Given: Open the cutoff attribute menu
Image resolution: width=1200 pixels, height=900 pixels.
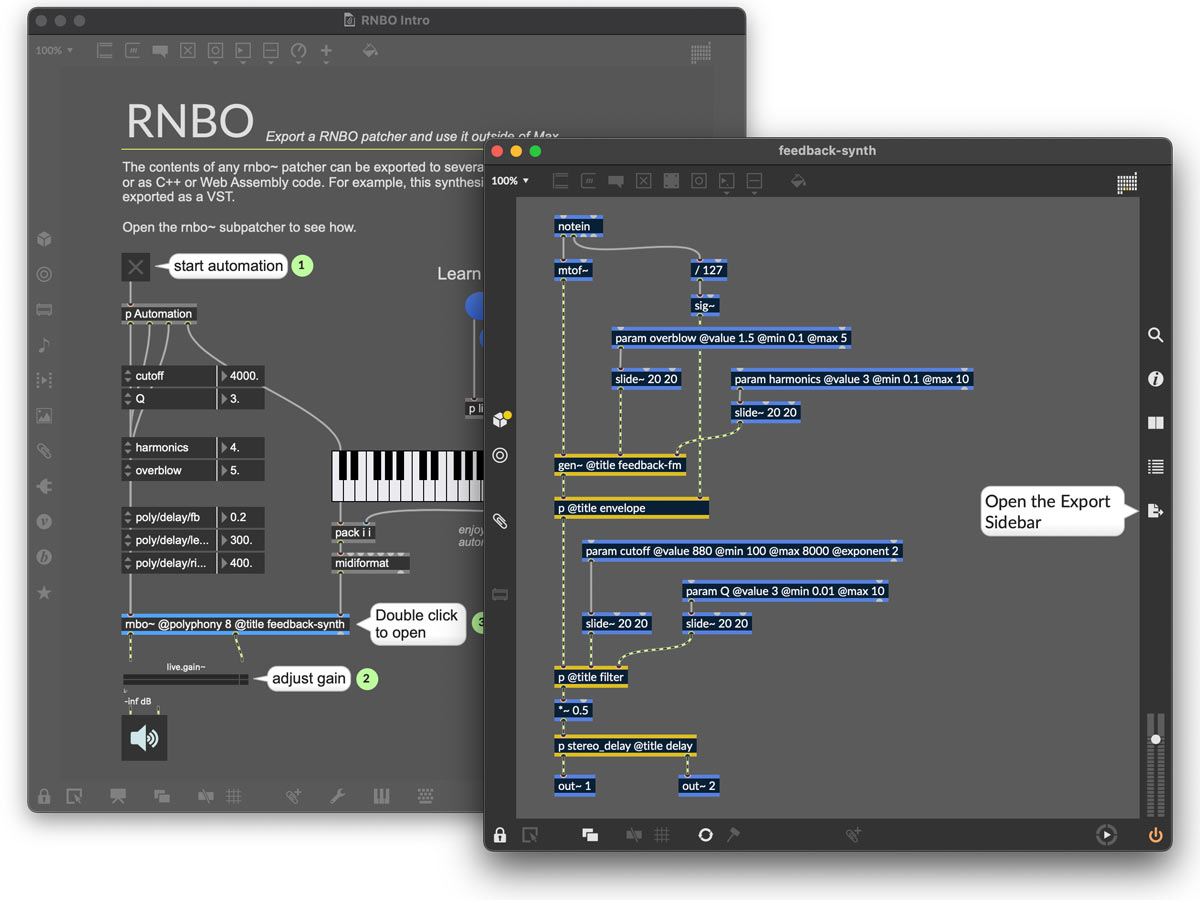Looking at the screenshot, I should point(169,376).
